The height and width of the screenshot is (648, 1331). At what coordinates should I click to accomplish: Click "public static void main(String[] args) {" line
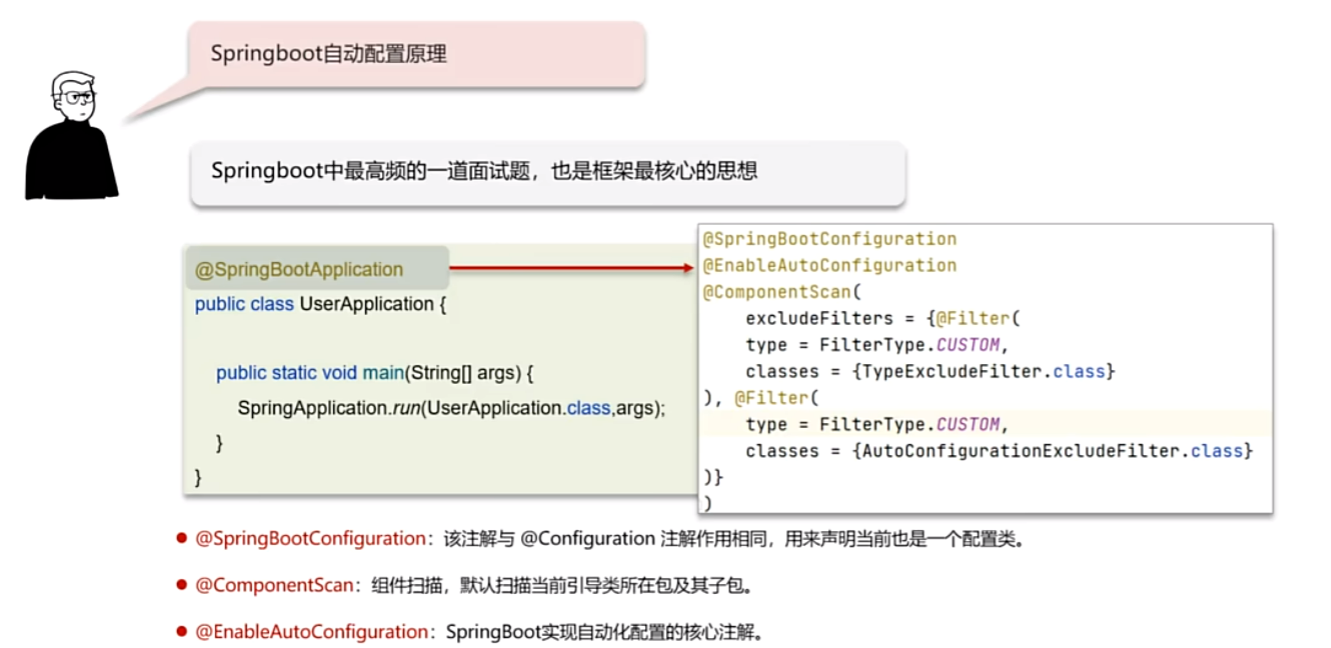click(376, 373)
